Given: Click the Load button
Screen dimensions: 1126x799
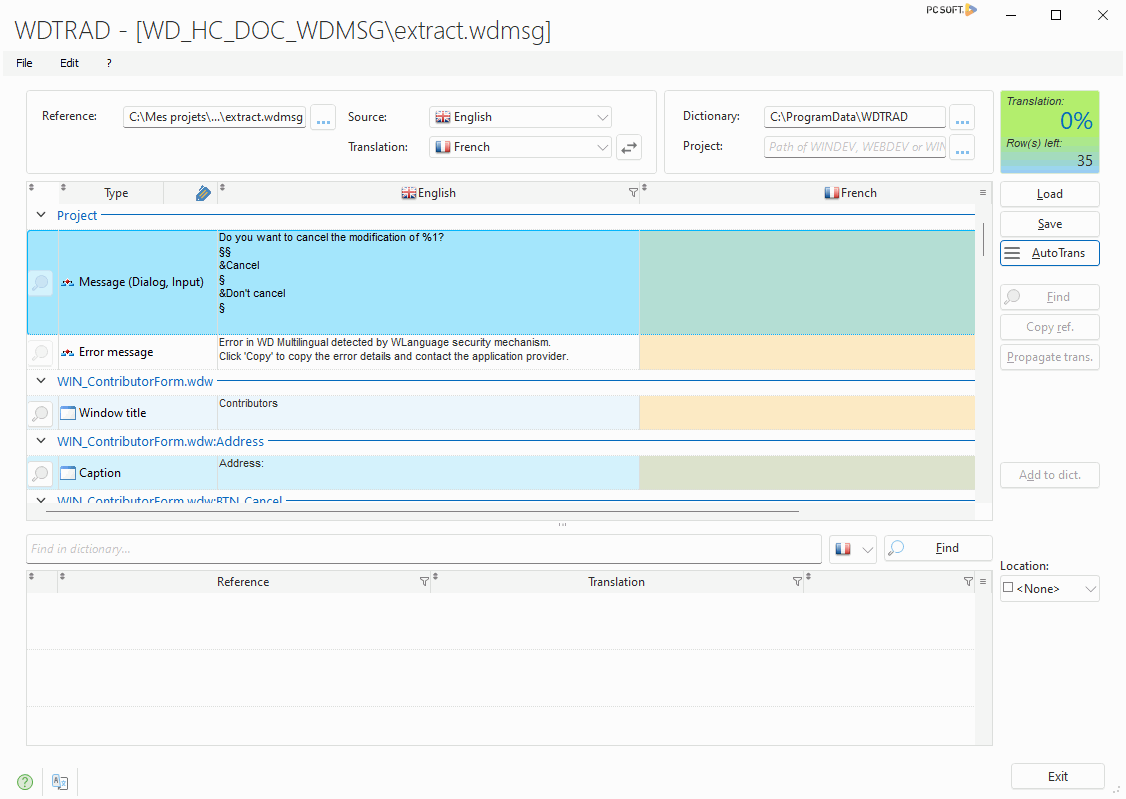Looking at the screenshot, I should pos(1049,194).
